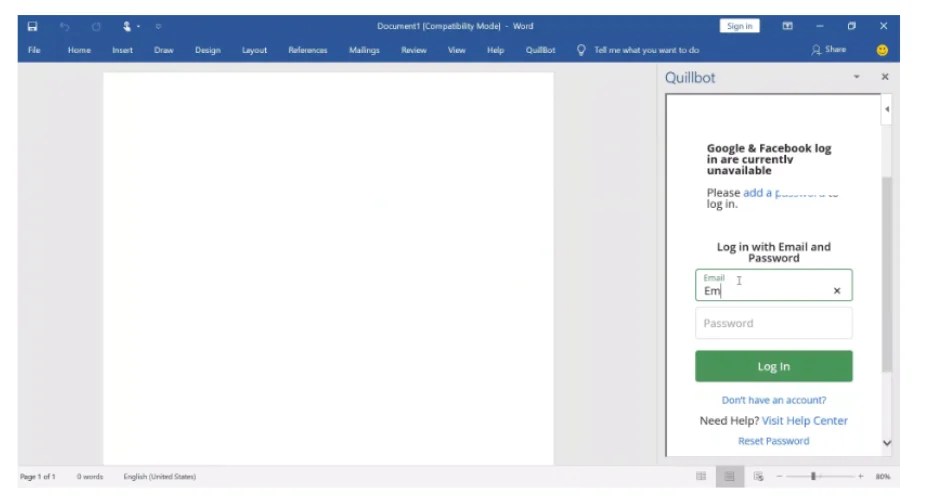
Task: Restore down the Word window
Action: 852,26
